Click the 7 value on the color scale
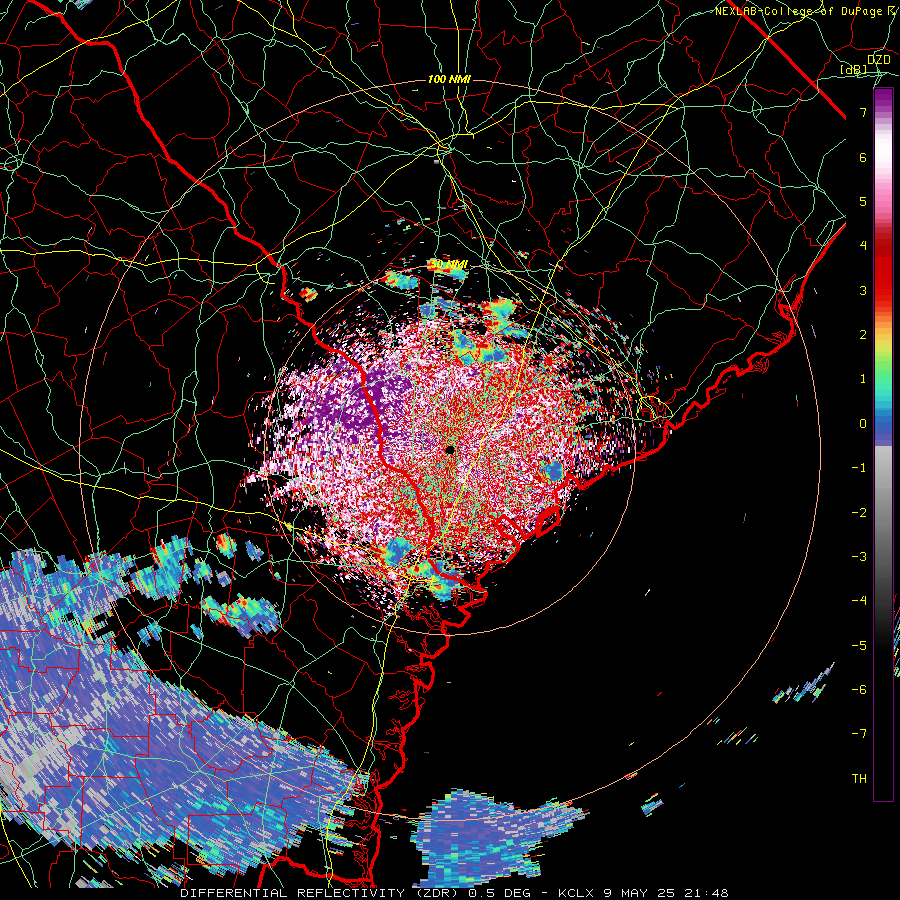This screenshot has height=900, width=900. click(863, 112)
